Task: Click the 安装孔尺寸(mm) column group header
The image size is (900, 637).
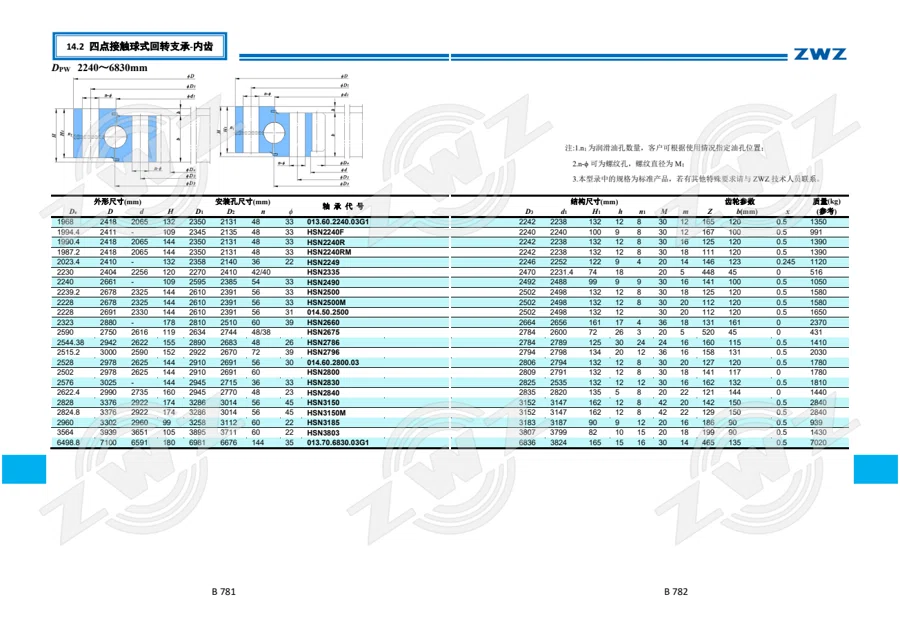Action: coord(242,202)
